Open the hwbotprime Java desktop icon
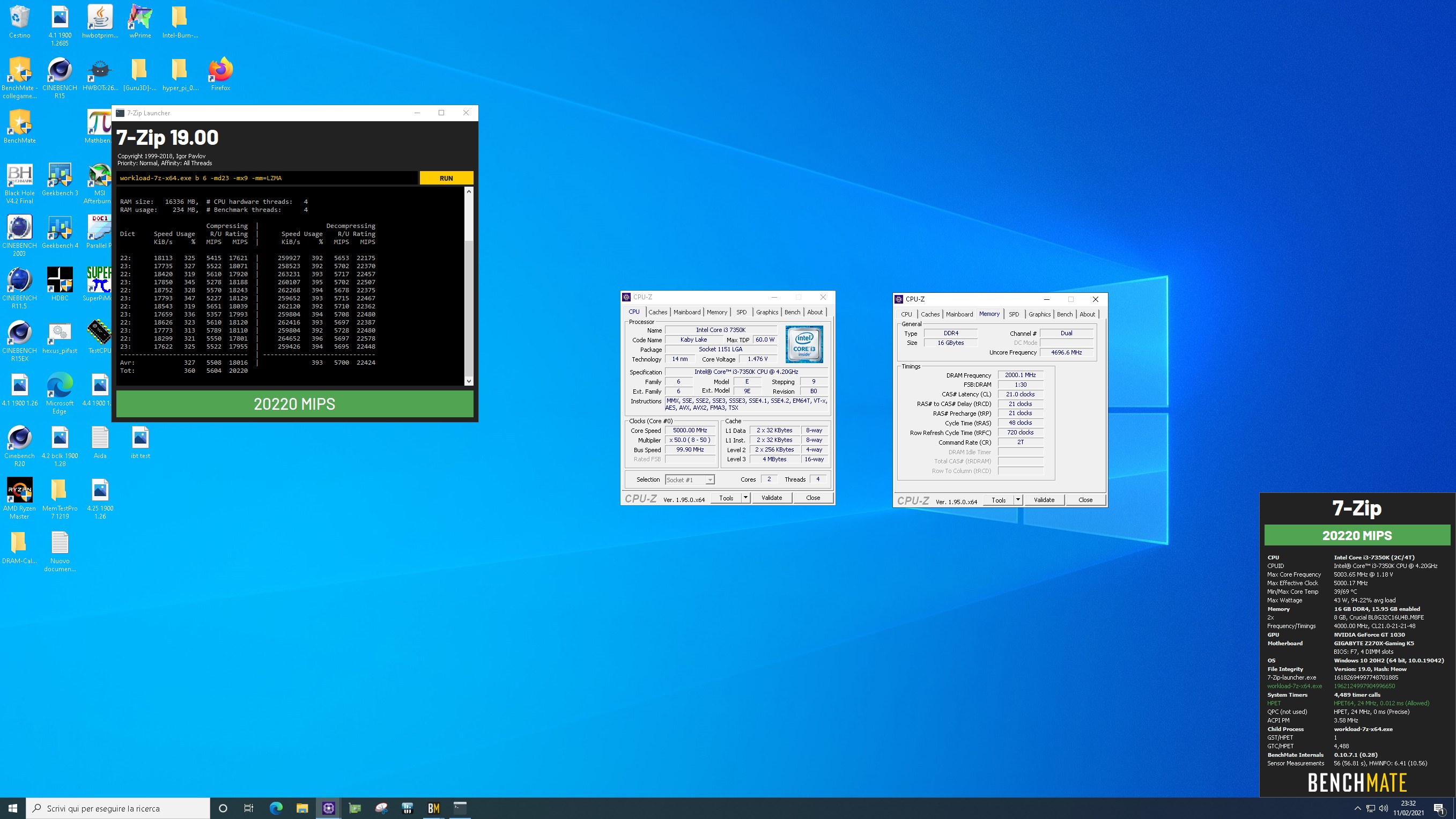Screen dimensions: 1456x819 100,23
